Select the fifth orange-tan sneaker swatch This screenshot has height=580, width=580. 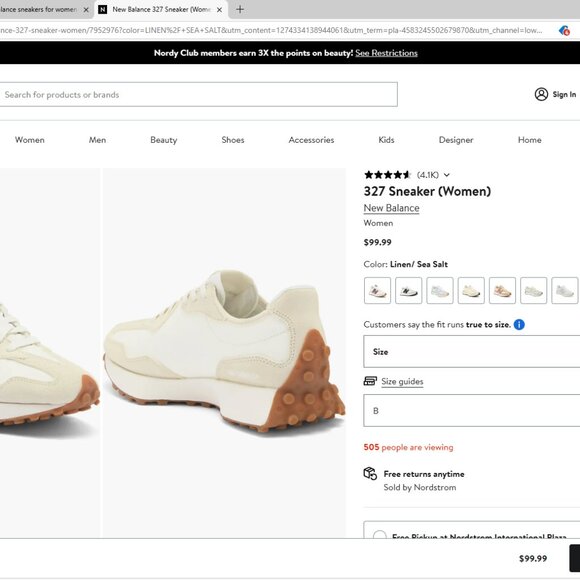point(502,291)
